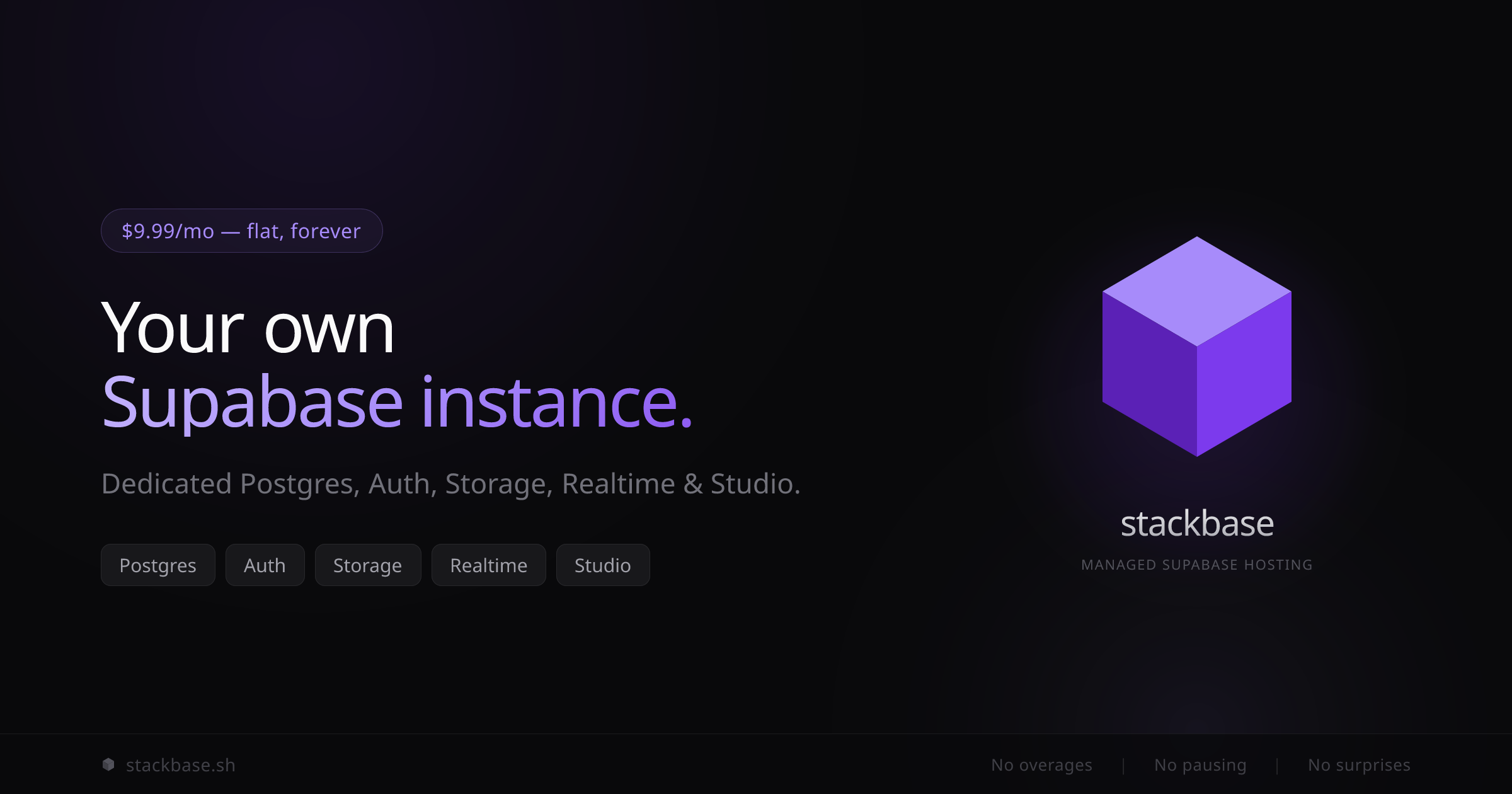Click the Realtime feature chip

488,565
